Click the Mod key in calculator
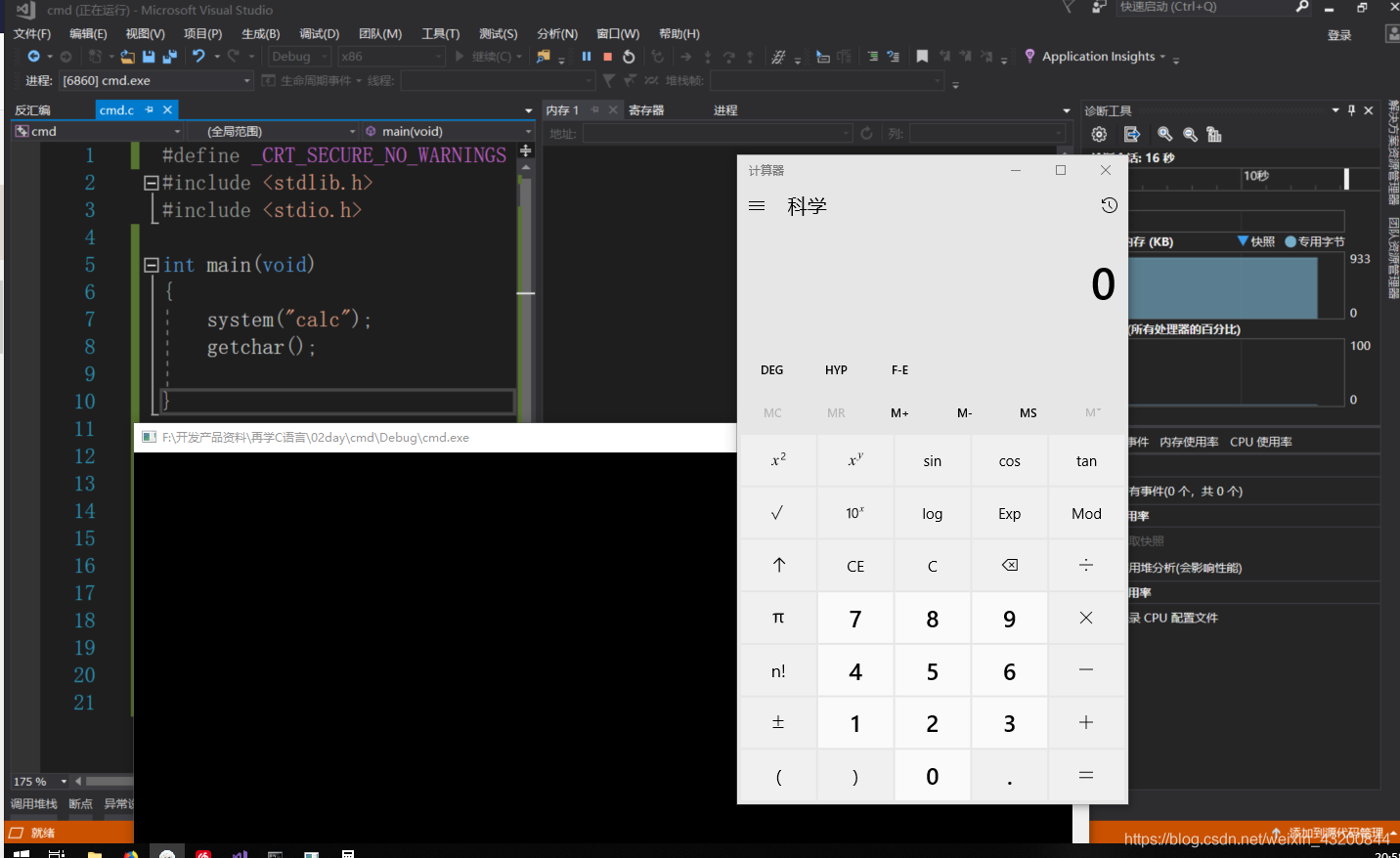The height and width of the screenshot is (858, 1400). [1086, 513]
